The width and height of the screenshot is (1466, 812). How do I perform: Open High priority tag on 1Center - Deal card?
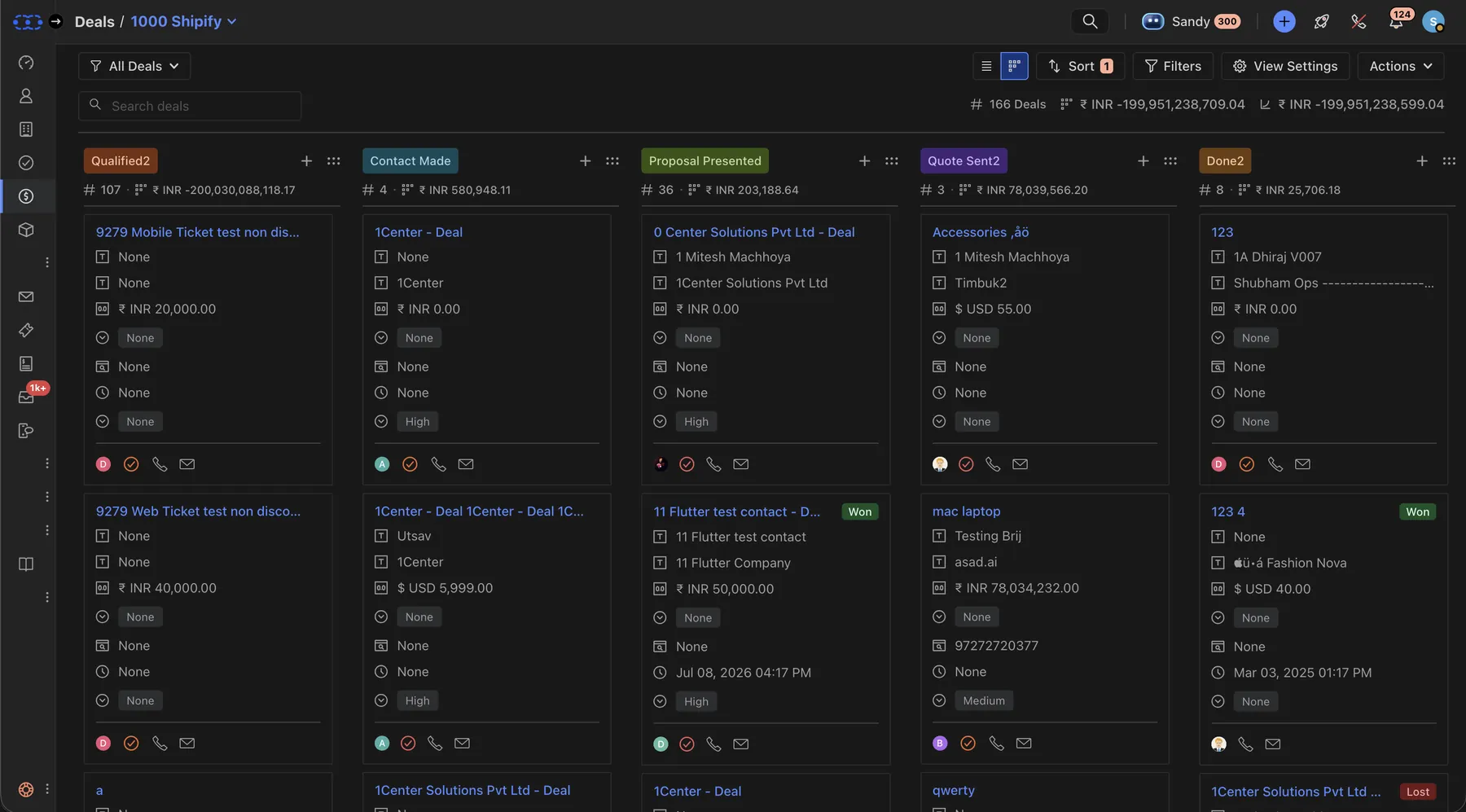pos(417,422)
